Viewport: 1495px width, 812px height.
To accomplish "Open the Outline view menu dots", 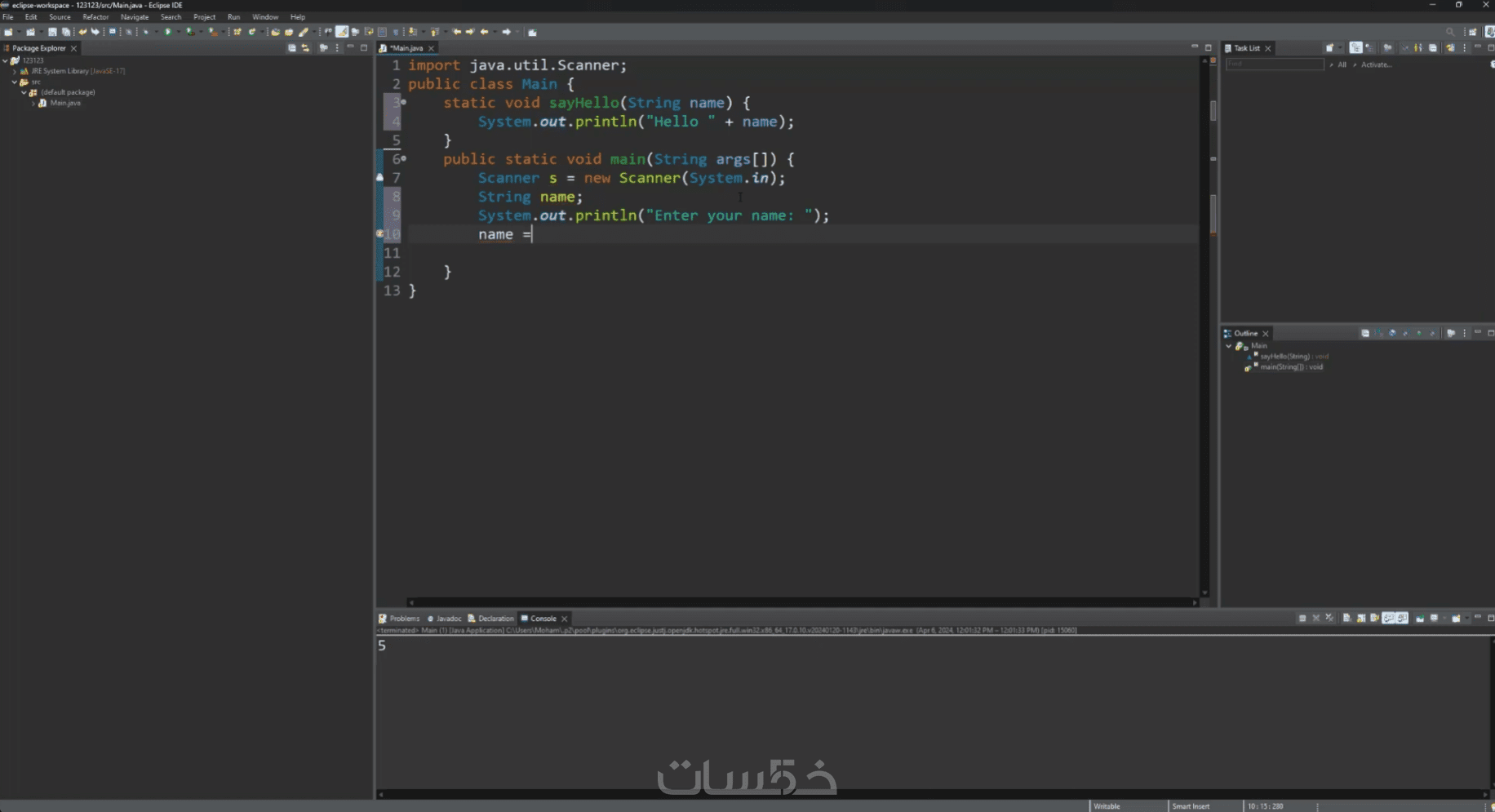I will (x=1465, y=333).
